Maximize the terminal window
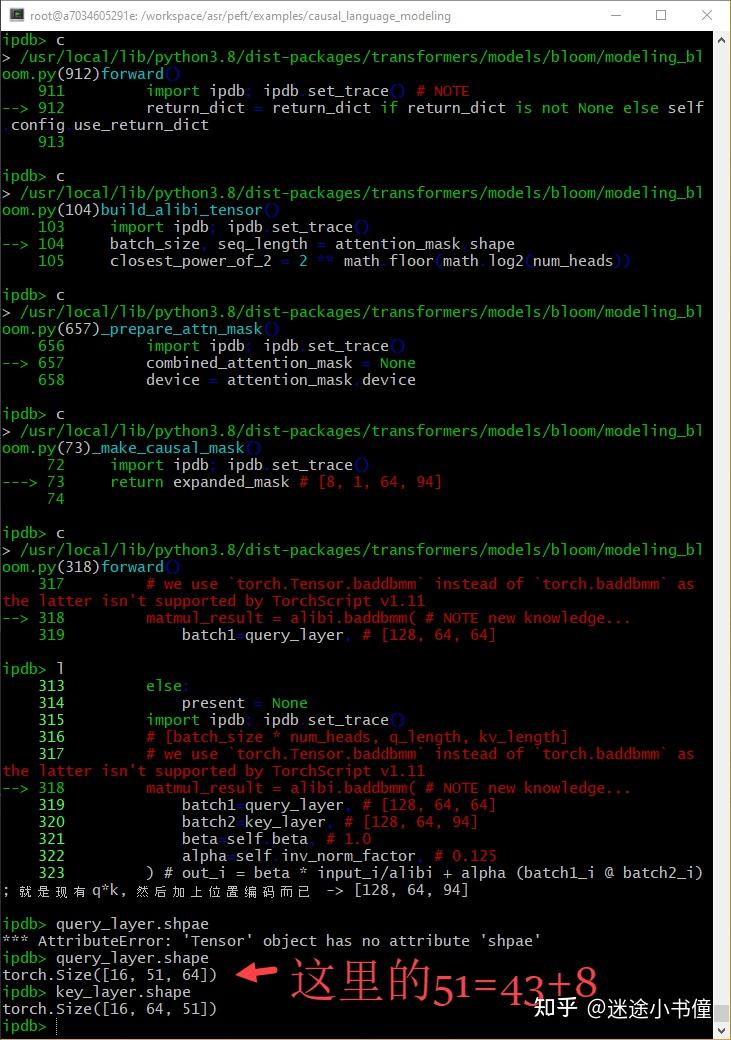The width and height of the screenshot is (731, 1040). (661, 15)
